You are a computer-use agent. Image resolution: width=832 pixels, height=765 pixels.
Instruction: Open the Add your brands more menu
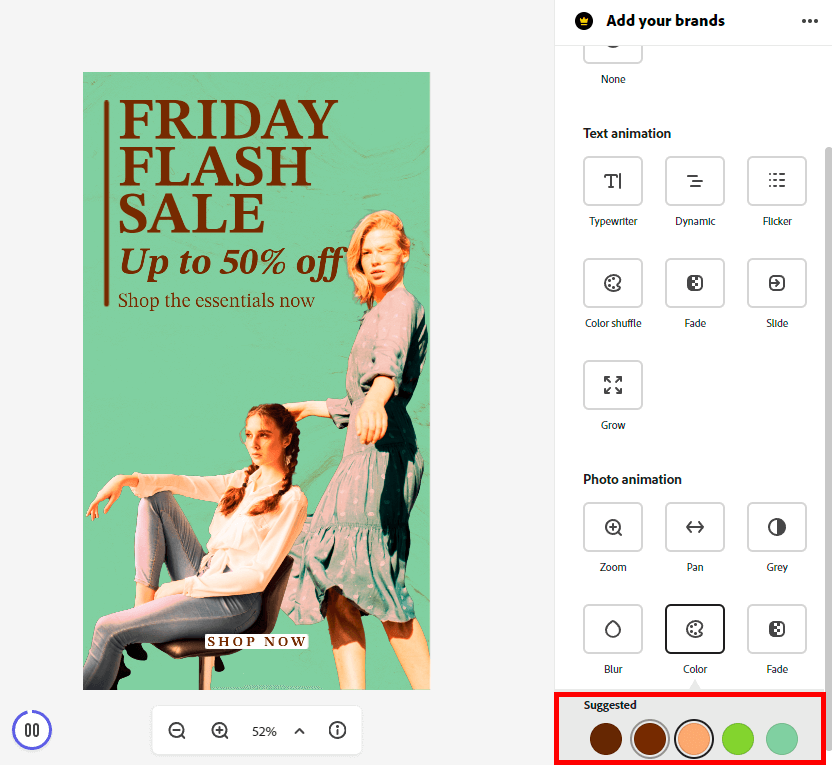(809, 21)
